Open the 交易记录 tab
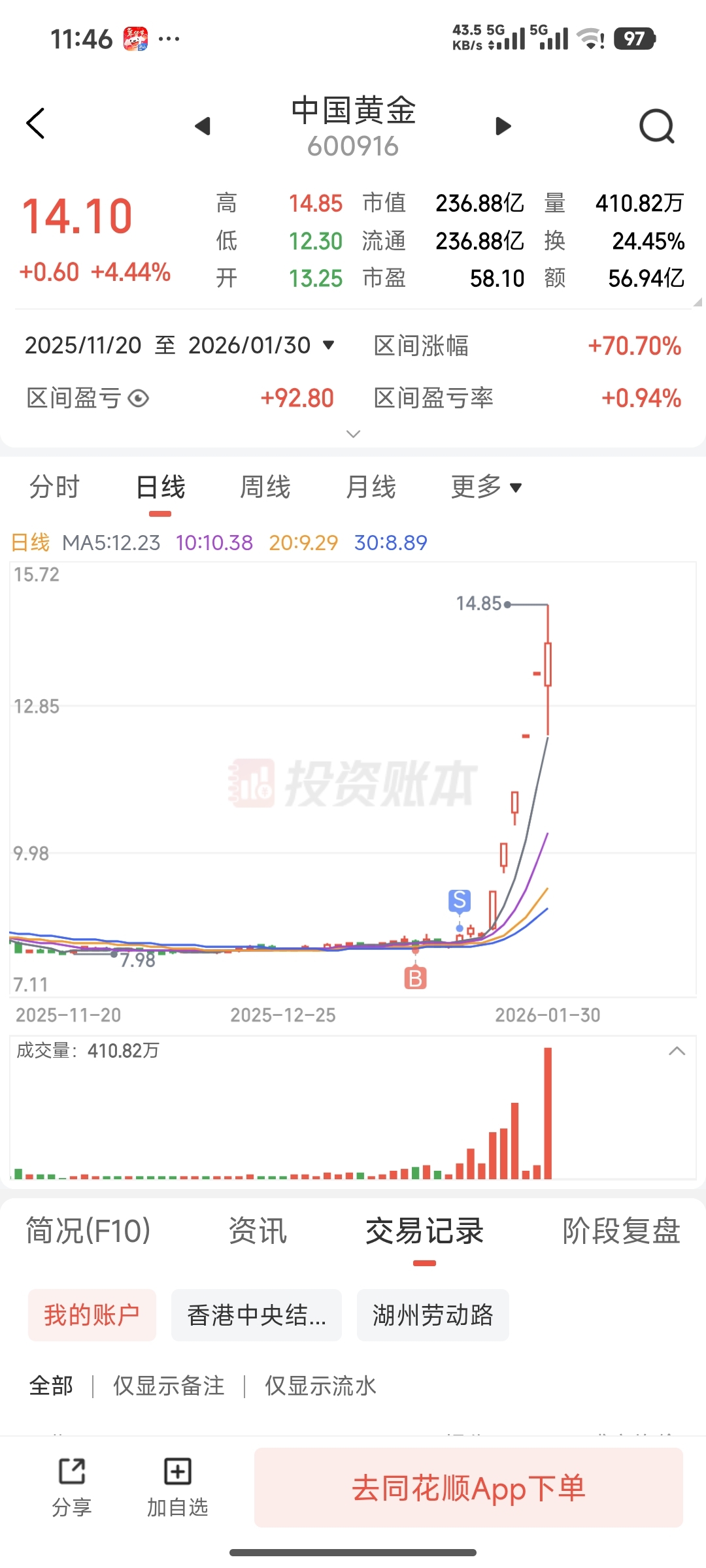The width and height of the screenshot is (706, 1568). pos(424,1231)
